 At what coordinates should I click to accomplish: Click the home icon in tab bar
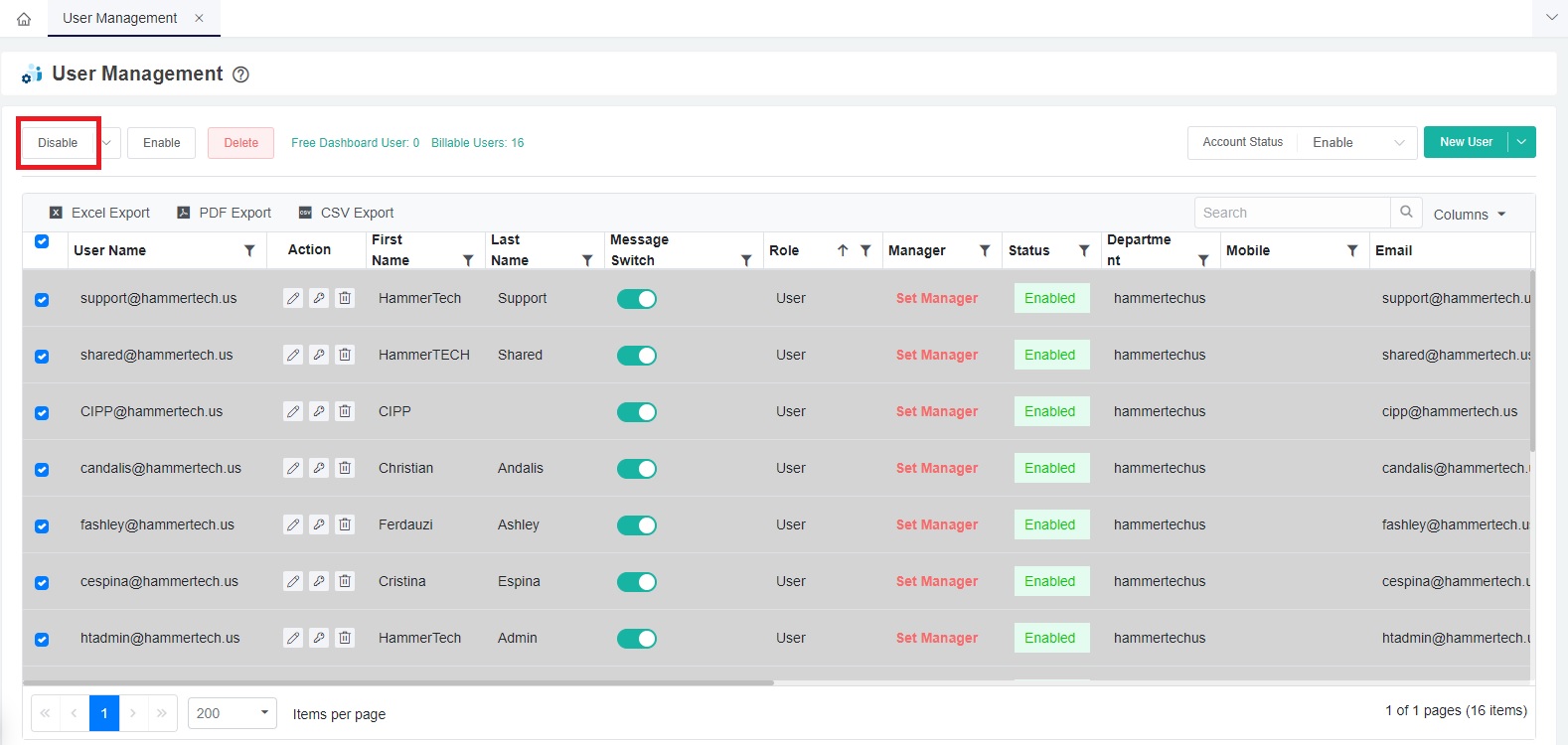click(24, 19)
